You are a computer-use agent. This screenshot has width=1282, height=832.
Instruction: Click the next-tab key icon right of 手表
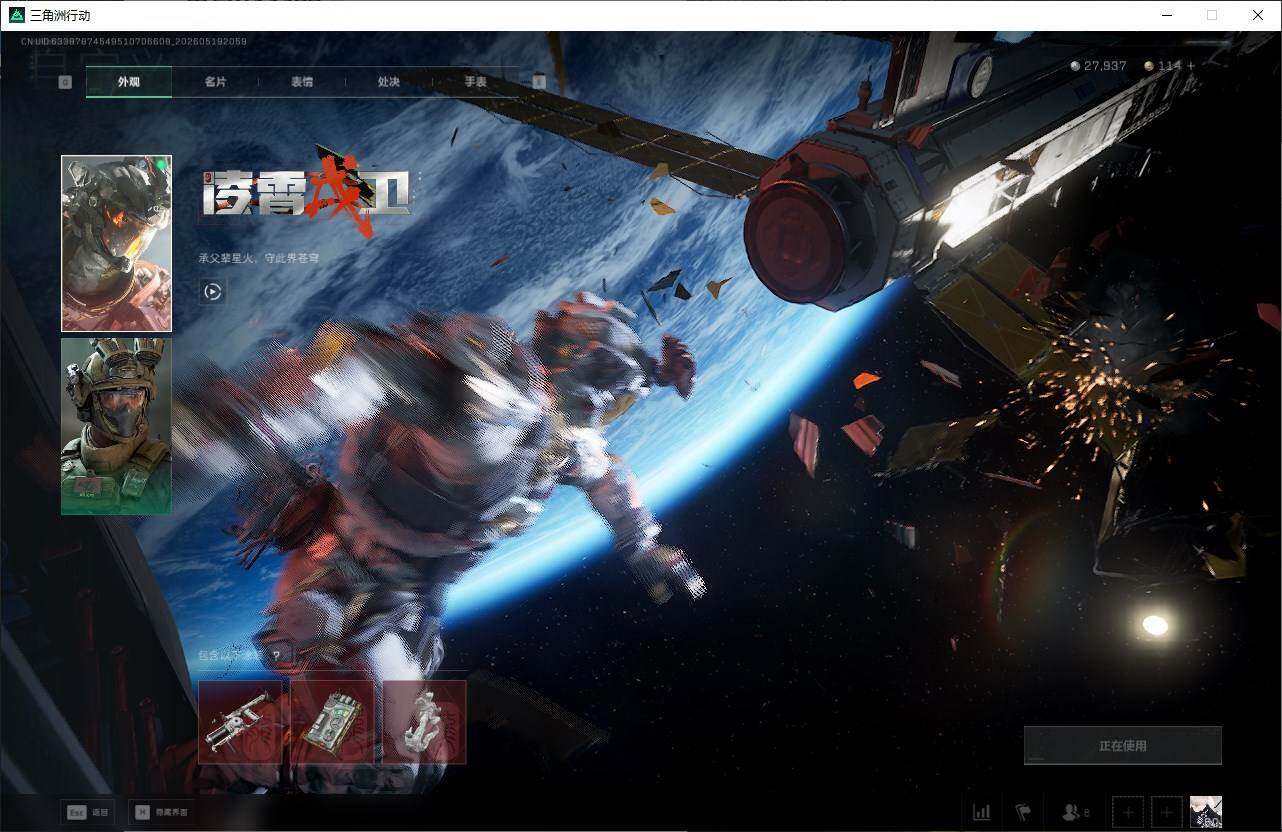pyautogui.click(x=539, y=82)
